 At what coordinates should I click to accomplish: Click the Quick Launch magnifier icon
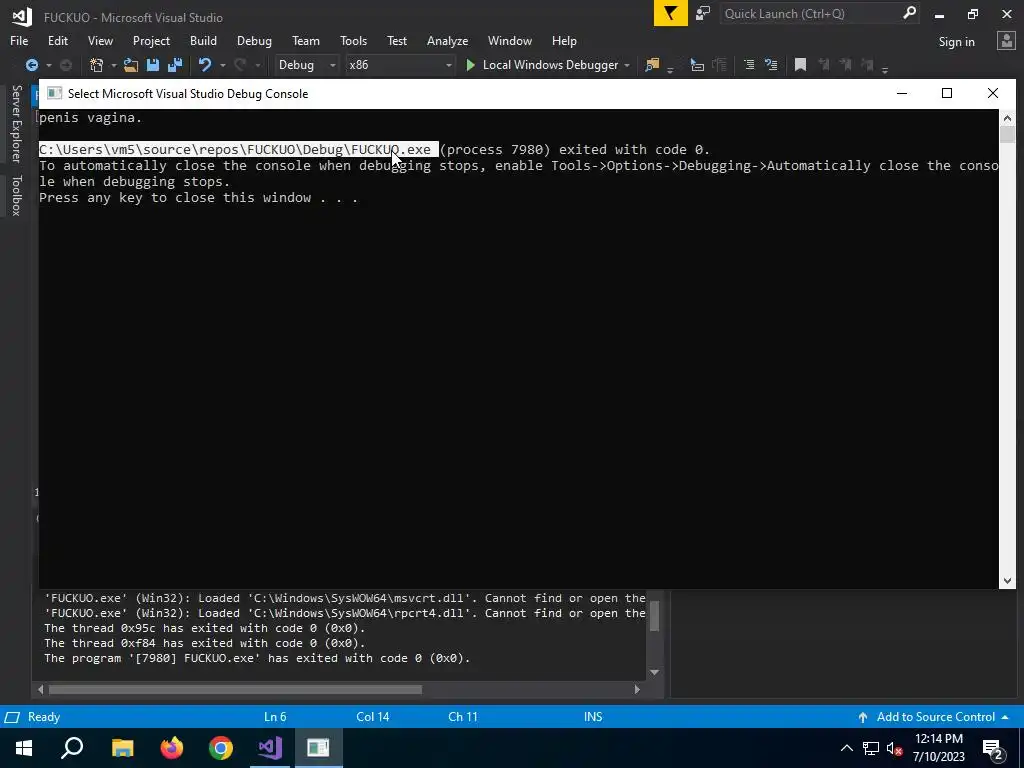(909, 13)
